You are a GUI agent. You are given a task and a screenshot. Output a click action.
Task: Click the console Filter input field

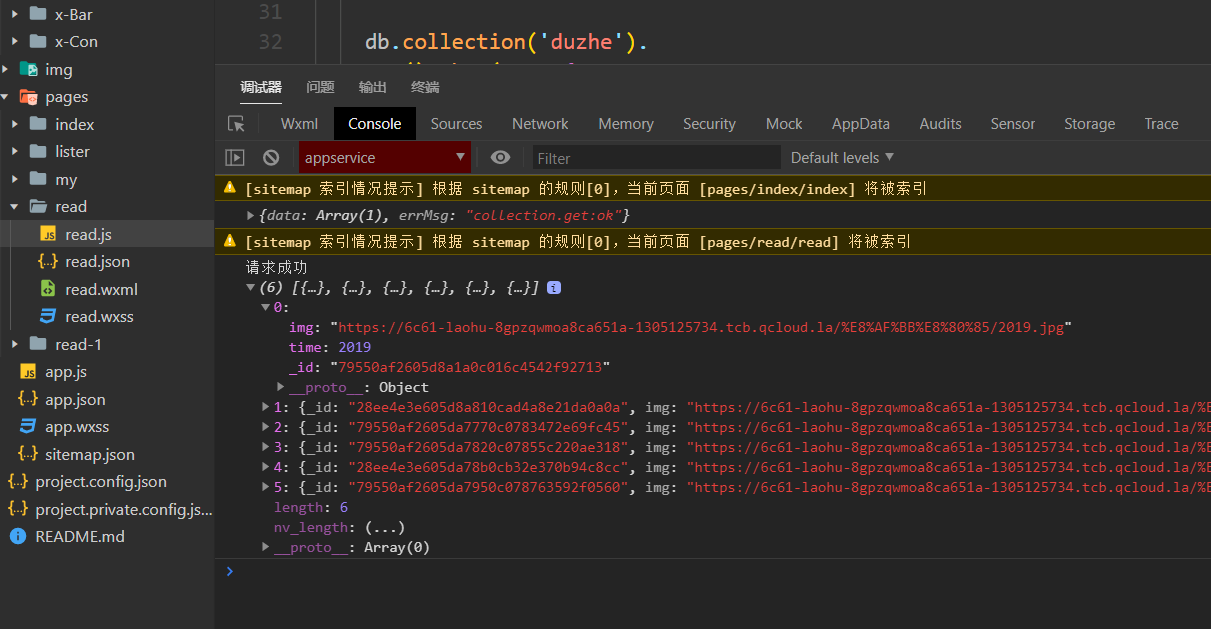point(656,157)
